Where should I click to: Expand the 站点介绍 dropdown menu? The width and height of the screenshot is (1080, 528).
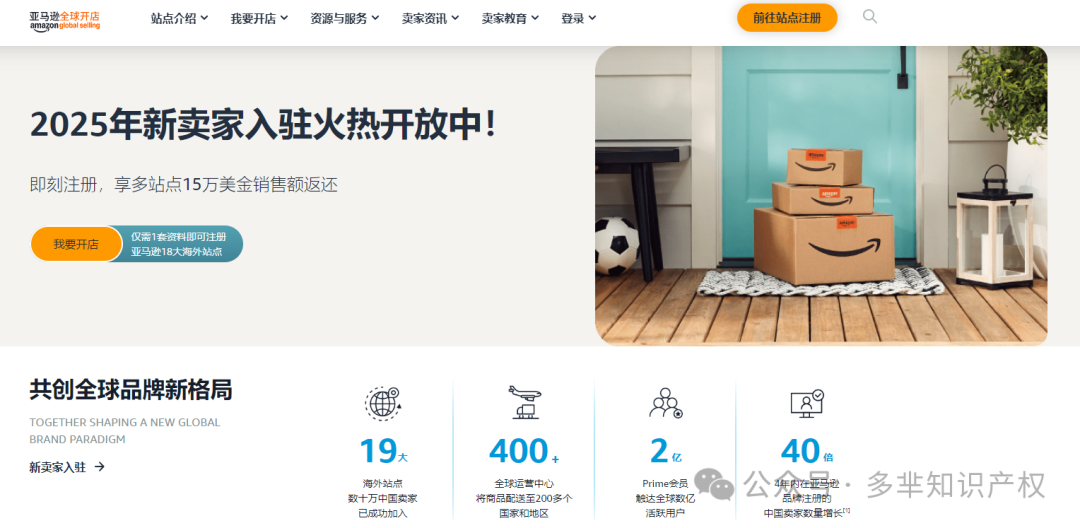(x=179, y=19)
